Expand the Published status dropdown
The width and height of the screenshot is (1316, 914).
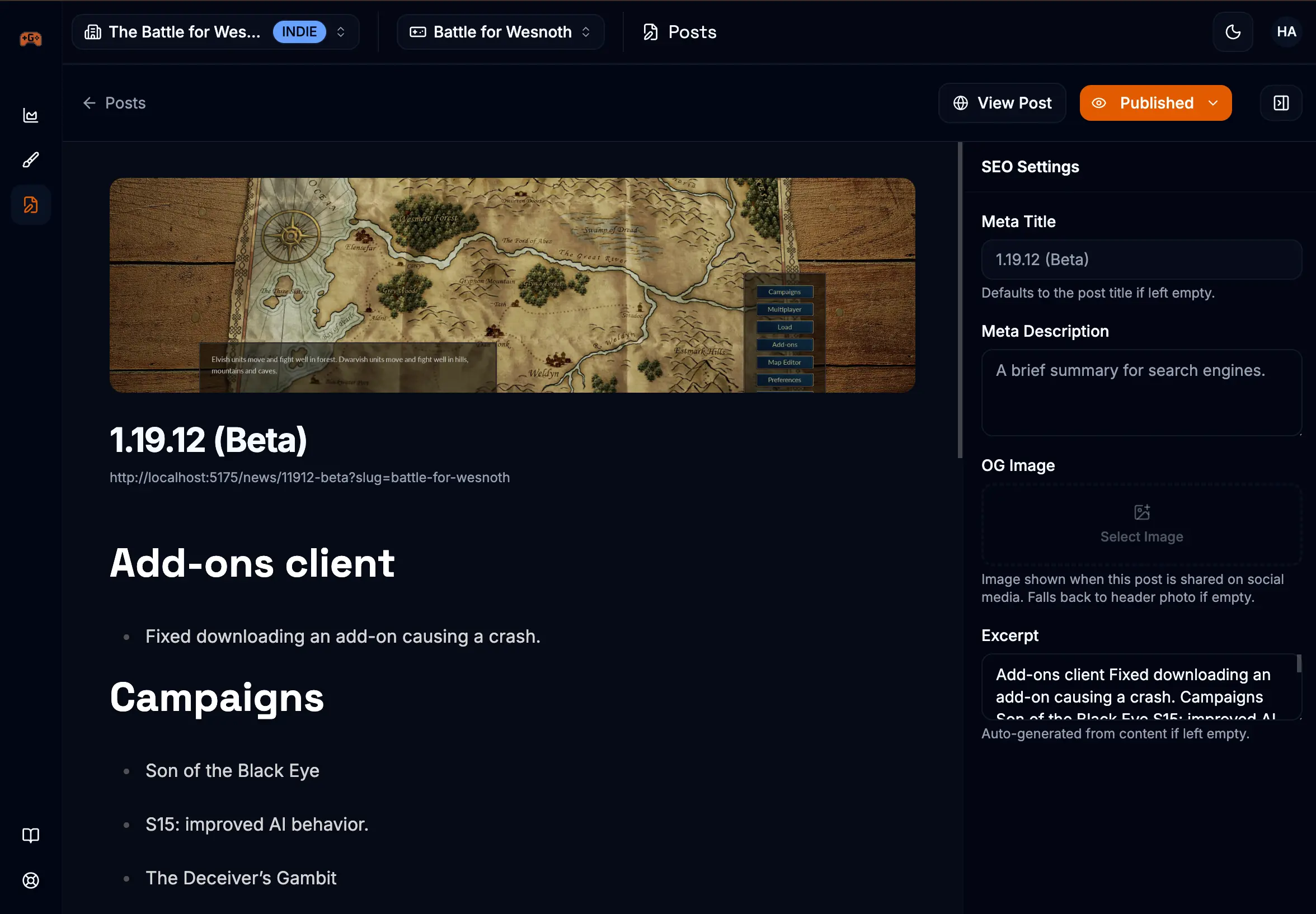point(1214,103)
